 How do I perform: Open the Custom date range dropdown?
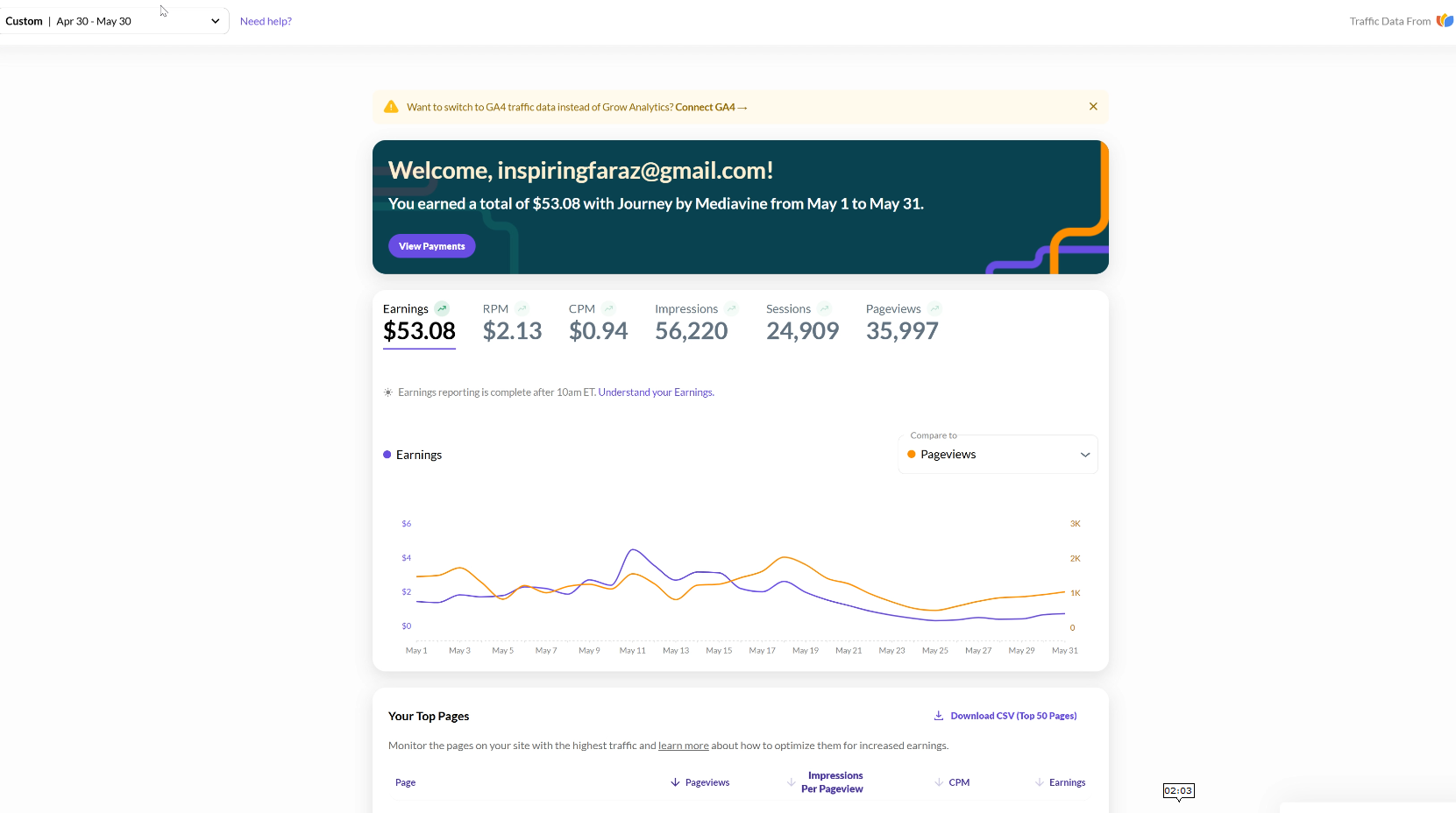point(114,21)
